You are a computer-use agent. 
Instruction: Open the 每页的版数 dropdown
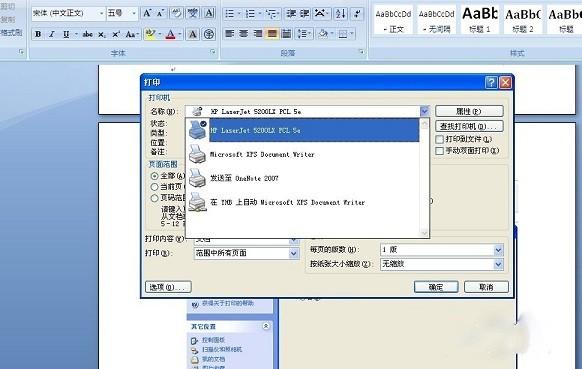click(498, 250)
